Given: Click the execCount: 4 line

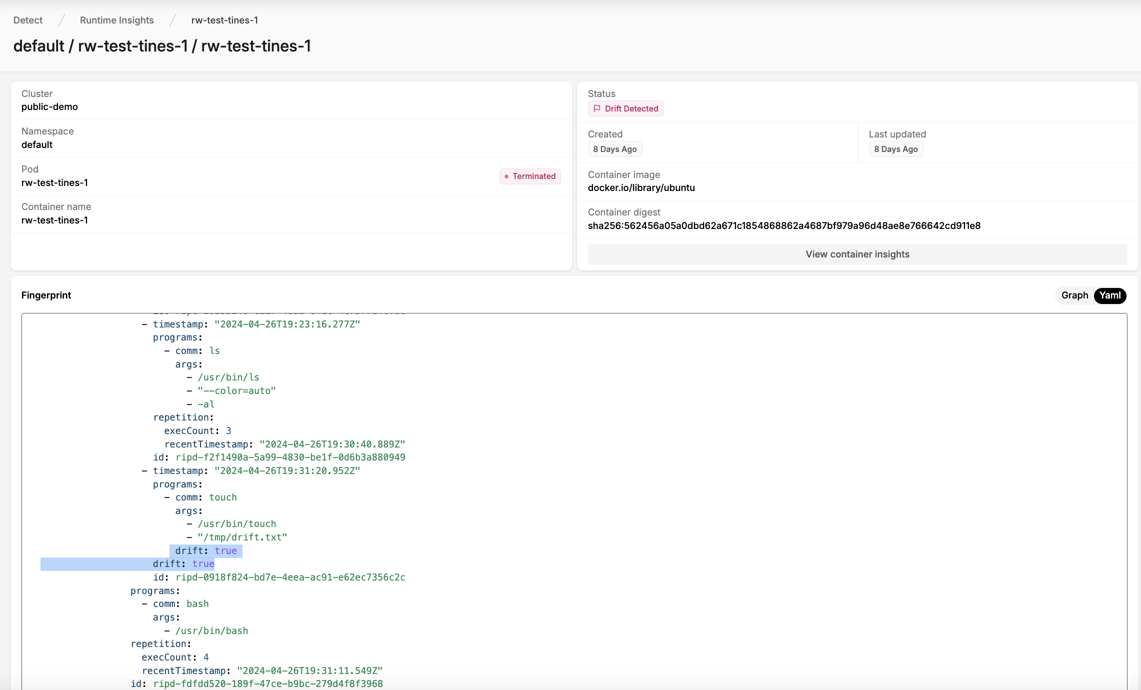Looking at the screenshot, I should coord(175,657).
